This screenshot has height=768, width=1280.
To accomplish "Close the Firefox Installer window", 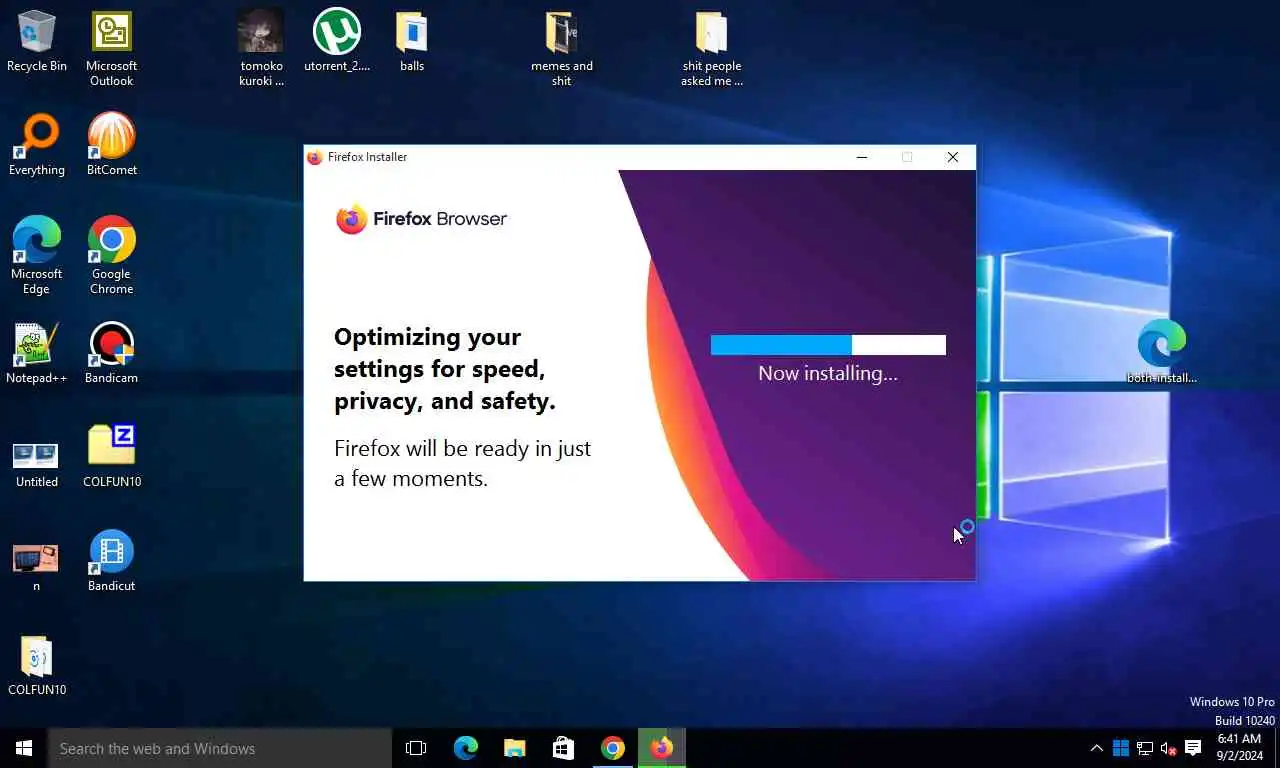I will pos(953,157).
